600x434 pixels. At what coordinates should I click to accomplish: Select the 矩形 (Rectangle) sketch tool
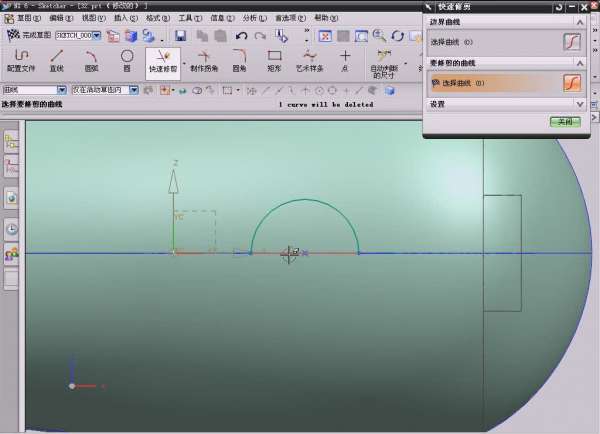274,60
